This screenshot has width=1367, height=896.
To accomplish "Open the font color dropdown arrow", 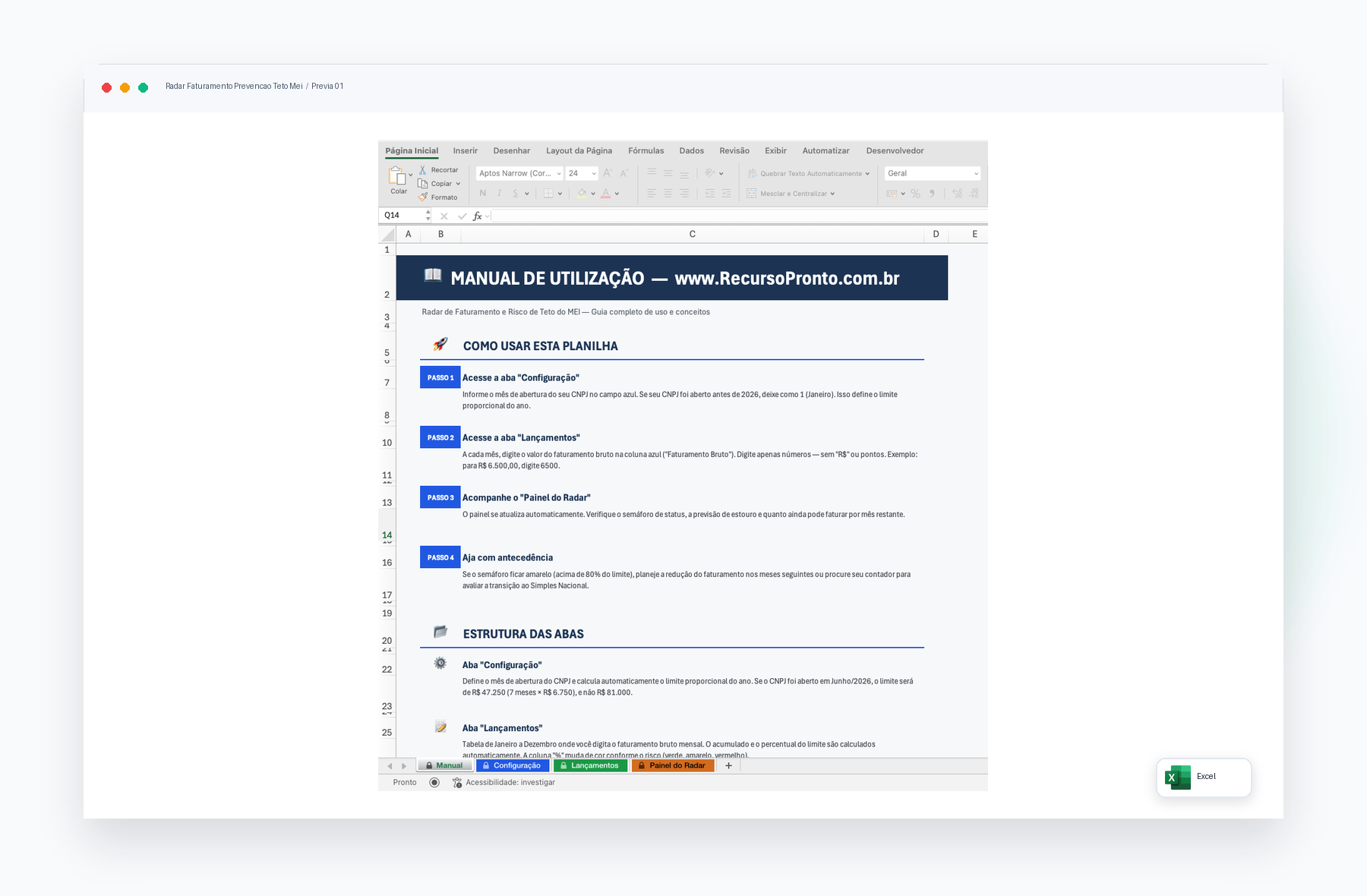I will [617, 194].
